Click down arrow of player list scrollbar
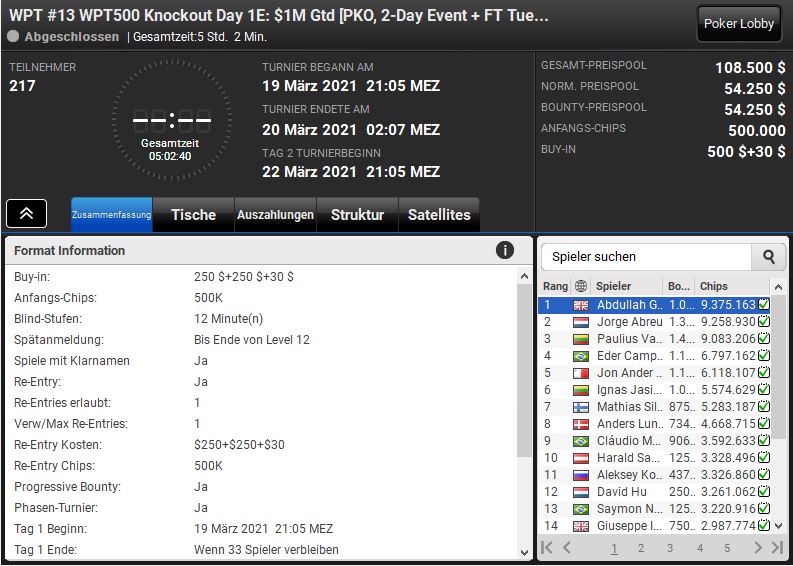Image resolution: width=793 pixels, height=566 pixels. point(778,525)
